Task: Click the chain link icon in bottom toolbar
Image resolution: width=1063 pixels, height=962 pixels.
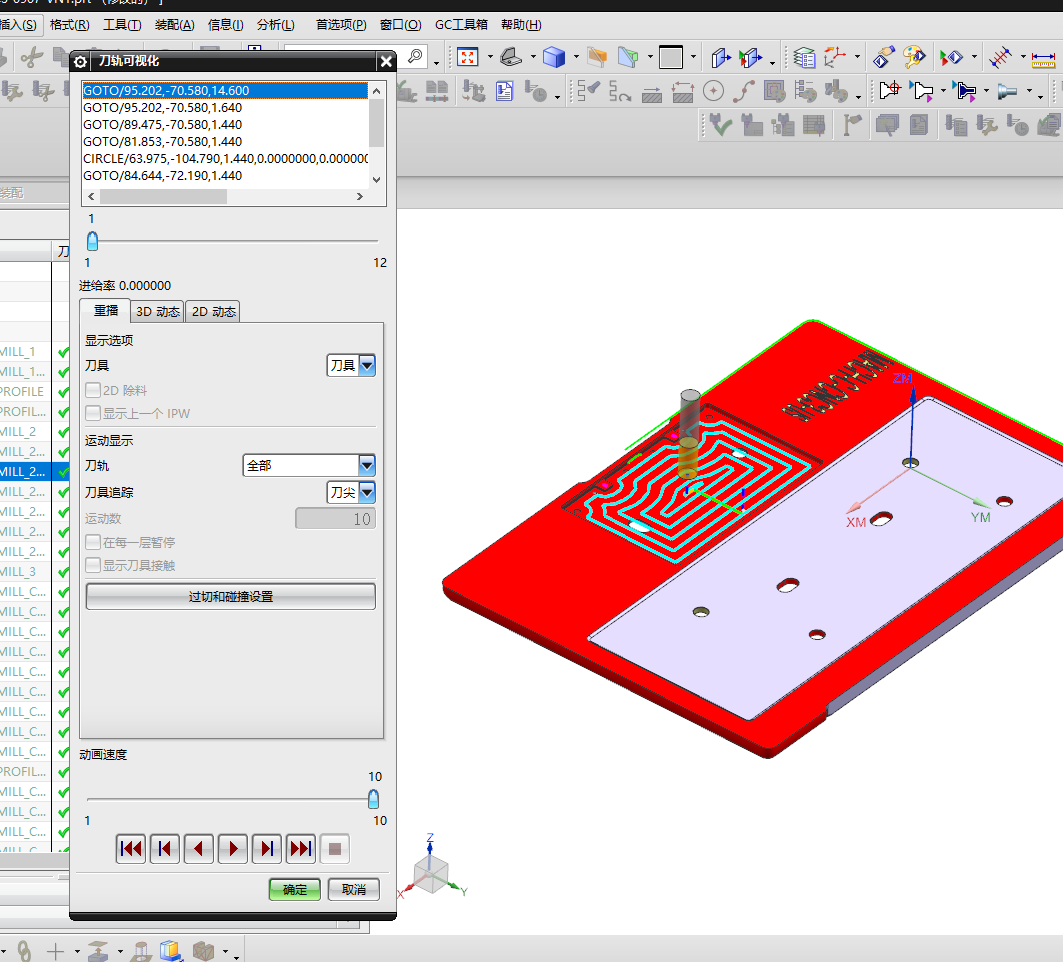Action: pos(24,950)
